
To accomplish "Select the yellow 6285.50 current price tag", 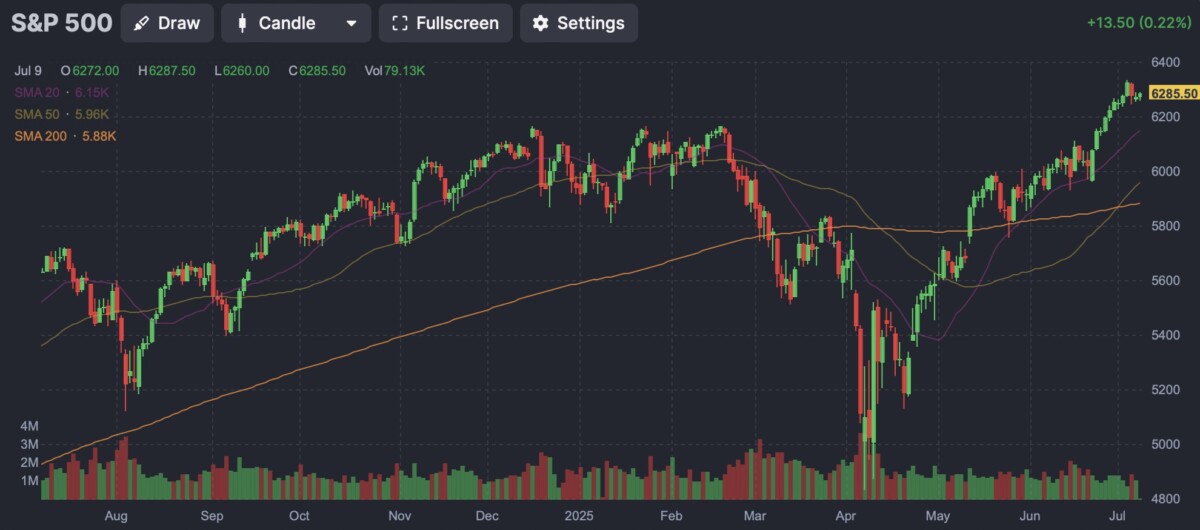I will pos(1175,93).
